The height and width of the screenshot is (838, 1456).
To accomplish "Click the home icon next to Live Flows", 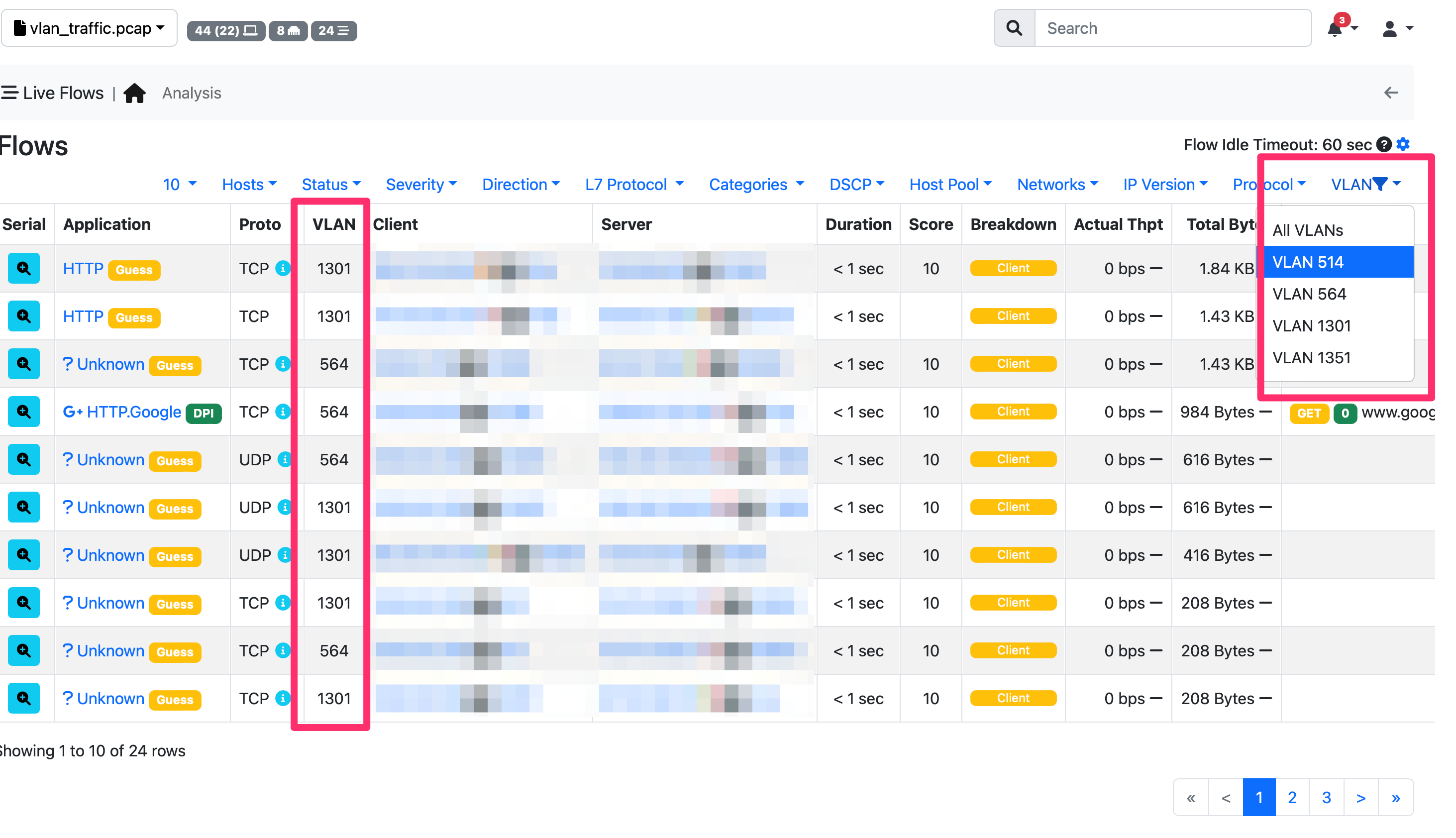I will (x=135, y=93).
